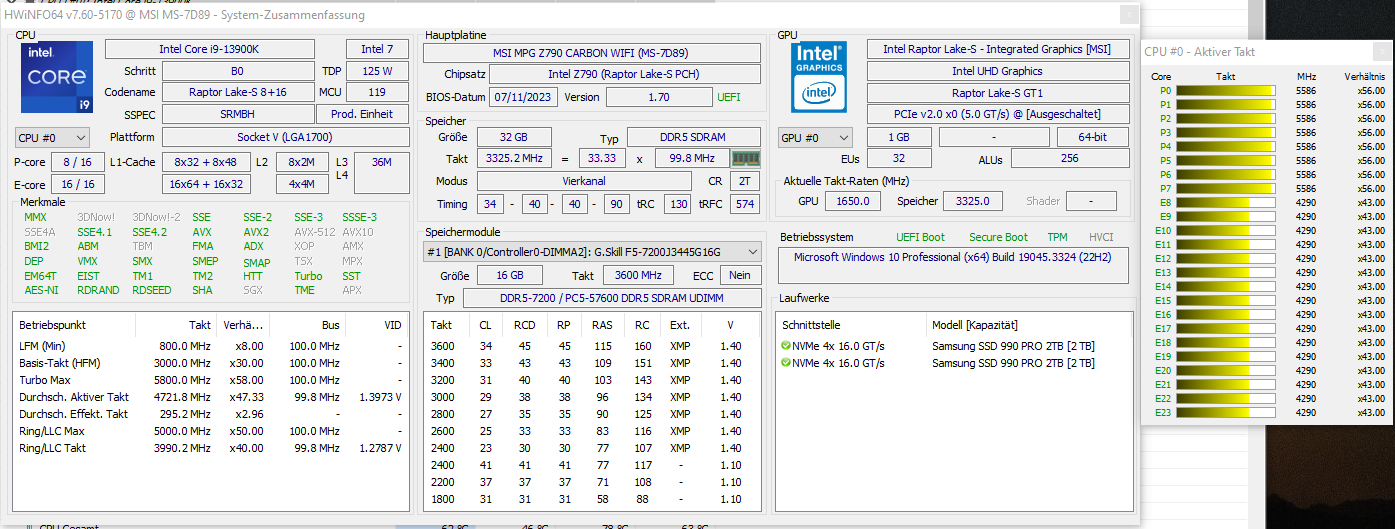Image resolution: width=1395 pixels, height=529 pixels.
Task: Click the Speicher Größe 32 GB field
Action: coord(514,137)
